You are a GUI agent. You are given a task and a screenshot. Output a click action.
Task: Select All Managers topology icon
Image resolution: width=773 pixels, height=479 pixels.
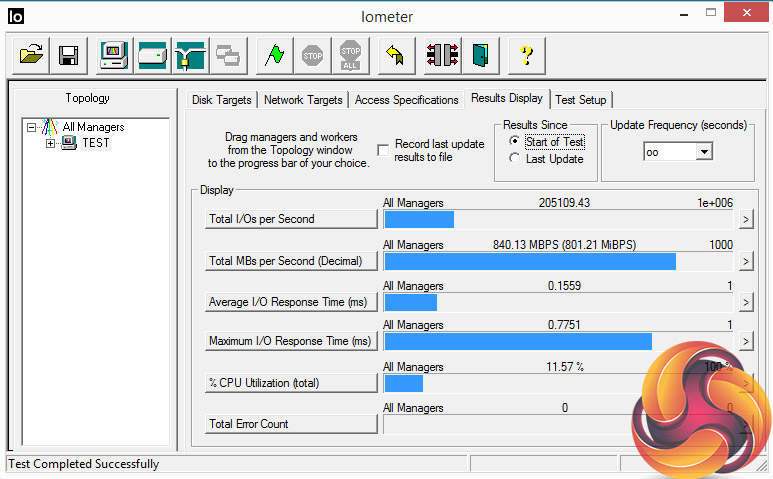[50, 127]
